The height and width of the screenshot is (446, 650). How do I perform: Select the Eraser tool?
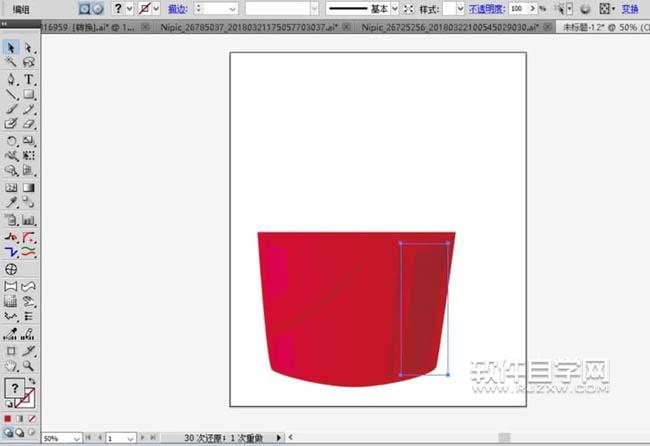point(28,124)
